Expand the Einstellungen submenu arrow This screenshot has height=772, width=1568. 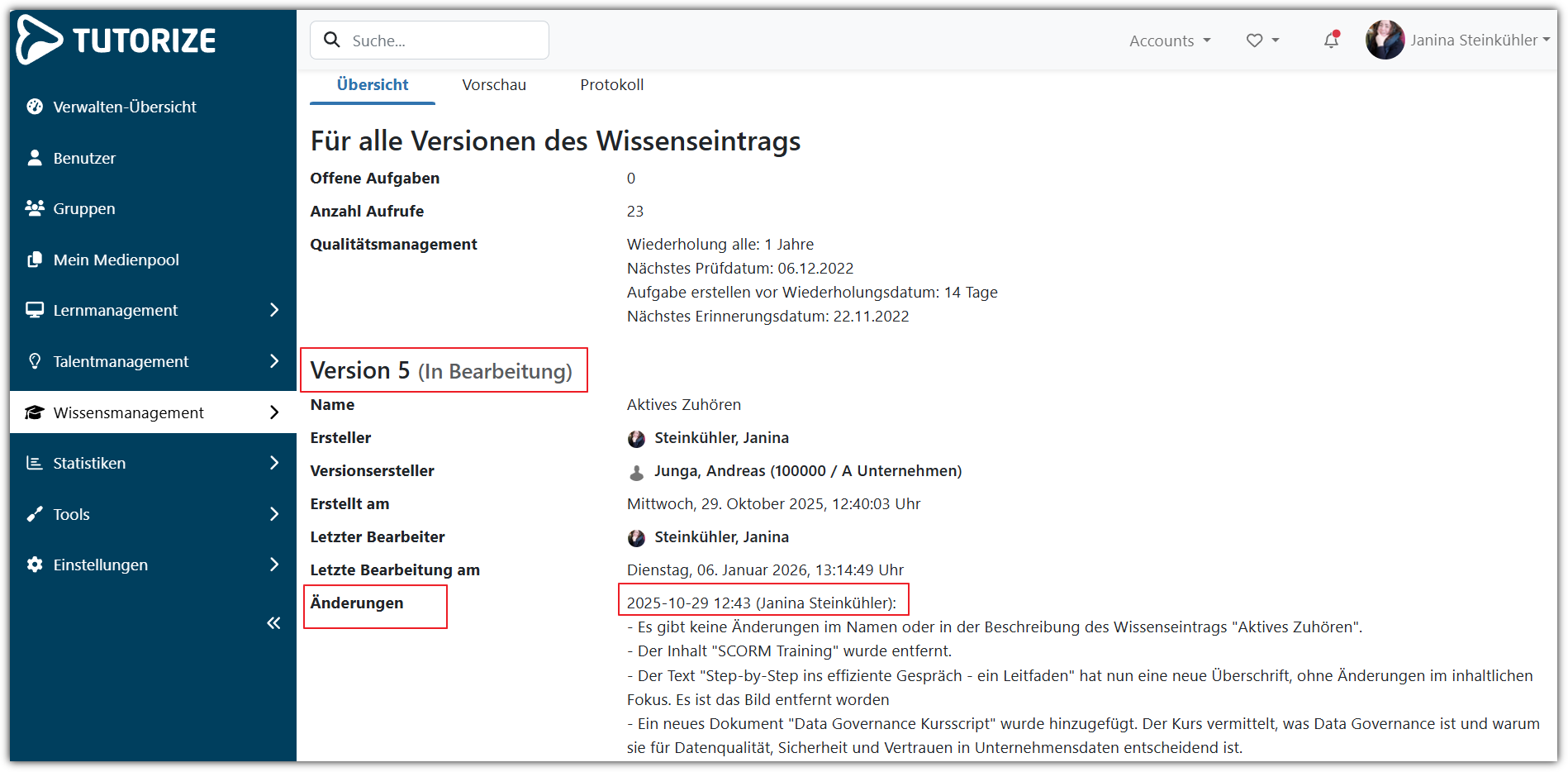(274, 565)
